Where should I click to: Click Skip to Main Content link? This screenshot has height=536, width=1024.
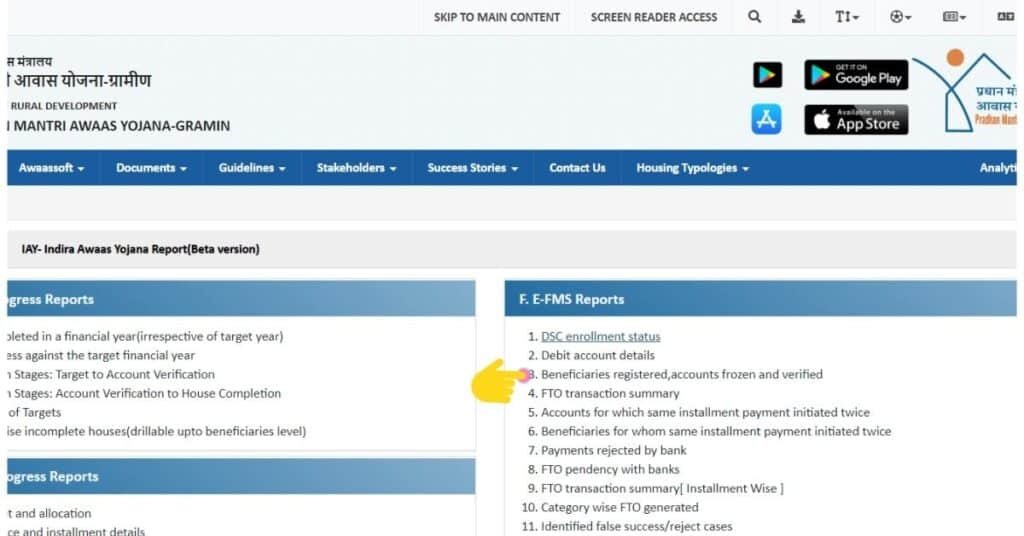coord(497,18)
